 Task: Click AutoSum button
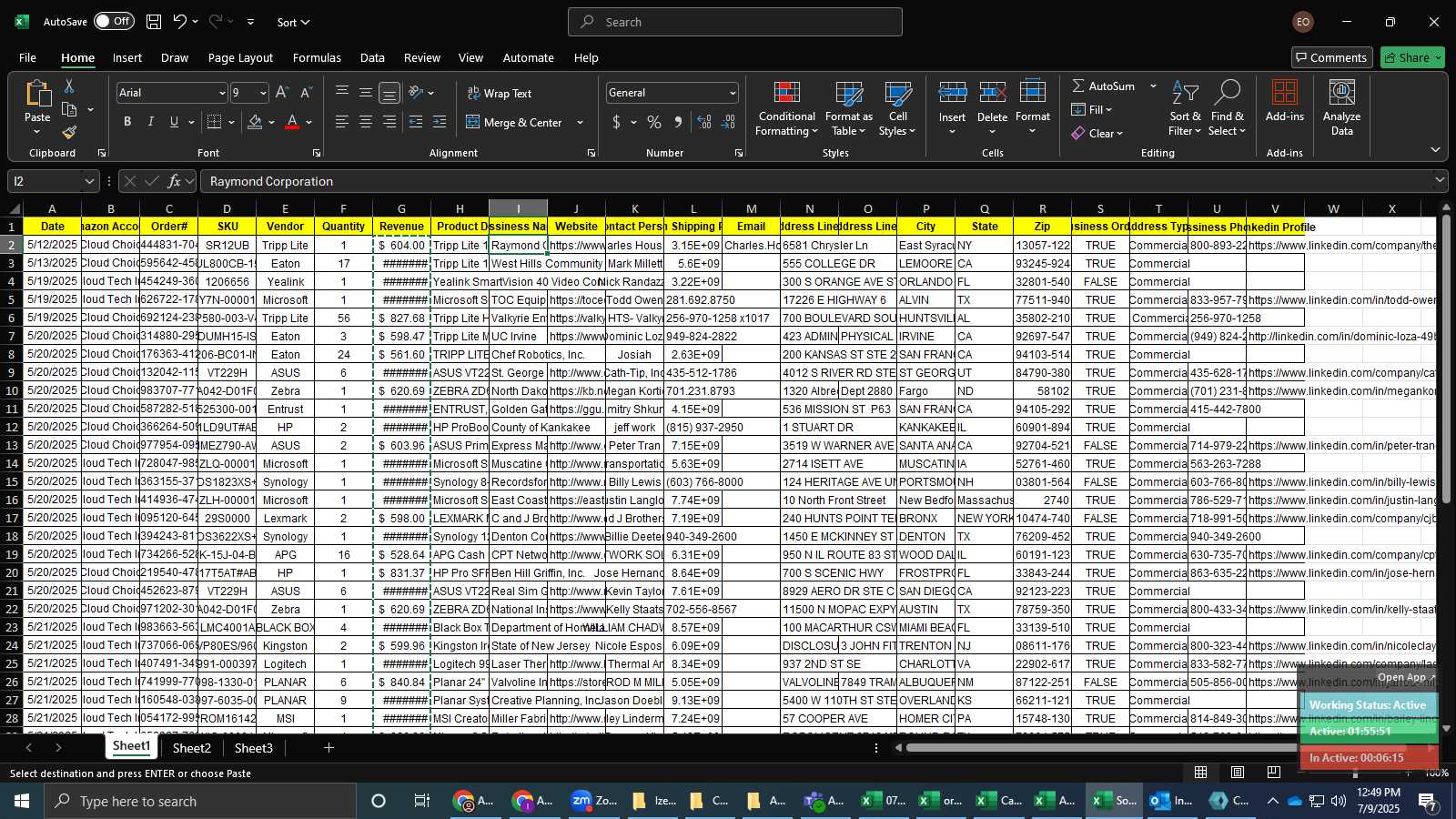(1104, 86)
